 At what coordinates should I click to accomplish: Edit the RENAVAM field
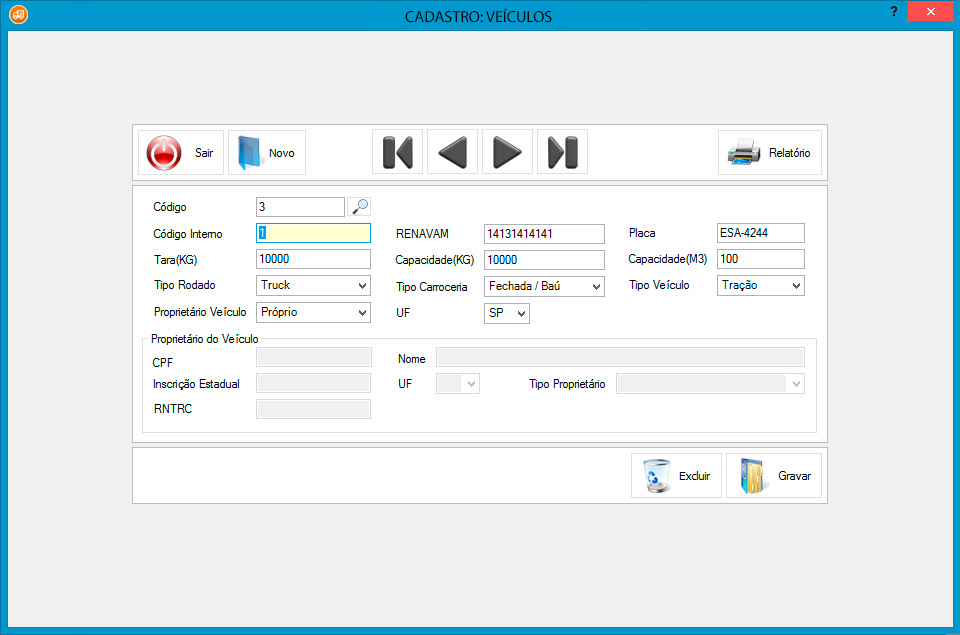(544, 234)
